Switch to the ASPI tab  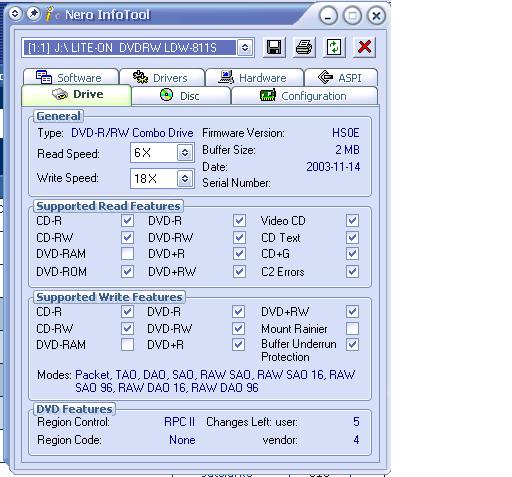341,77
